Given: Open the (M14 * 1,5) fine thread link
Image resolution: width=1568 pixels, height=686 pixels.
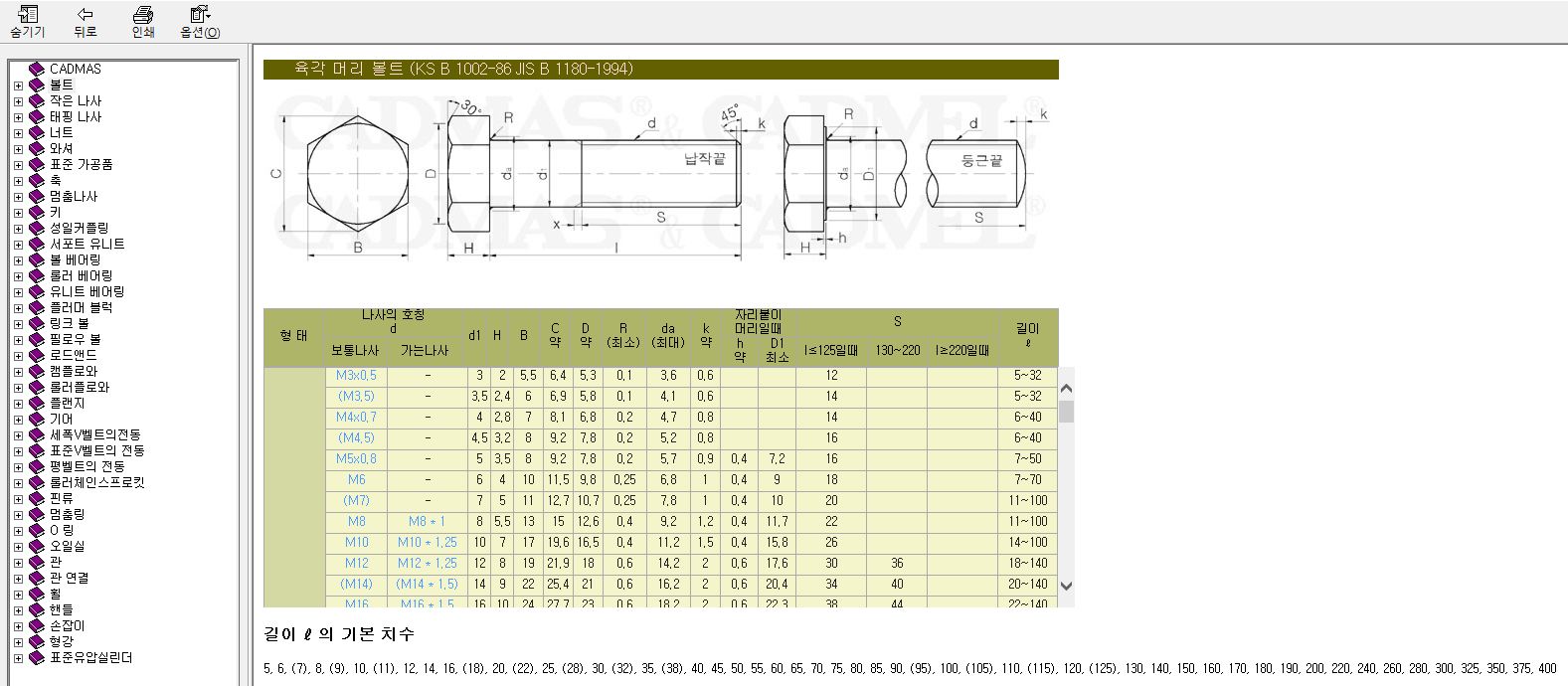Looking at the screenshot, I should pos(428,585).
